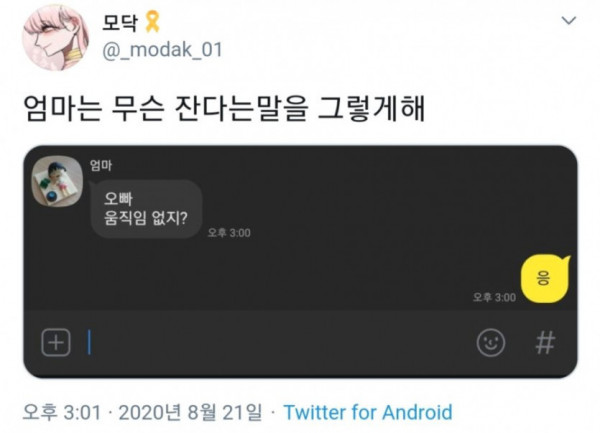Screen dimensions: 600x433
Task: Open the plus attachment menu in chat
Action: (56, 342)
